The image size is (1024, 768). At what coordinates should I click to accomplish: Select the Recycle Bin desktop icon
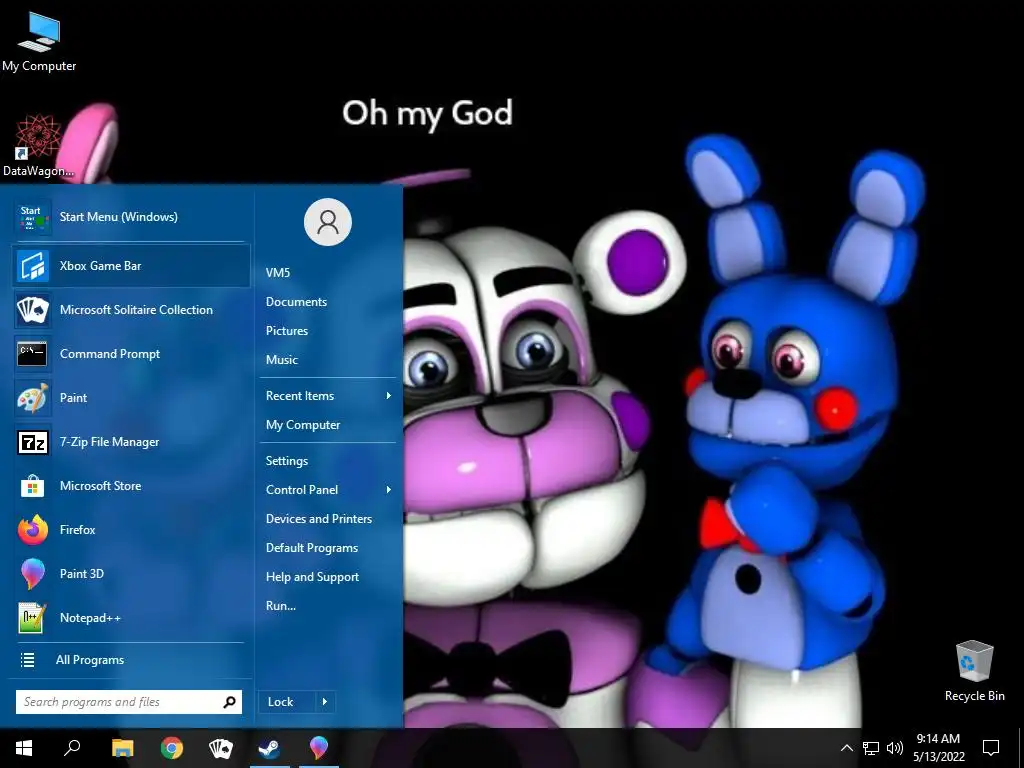pos(974,671)
